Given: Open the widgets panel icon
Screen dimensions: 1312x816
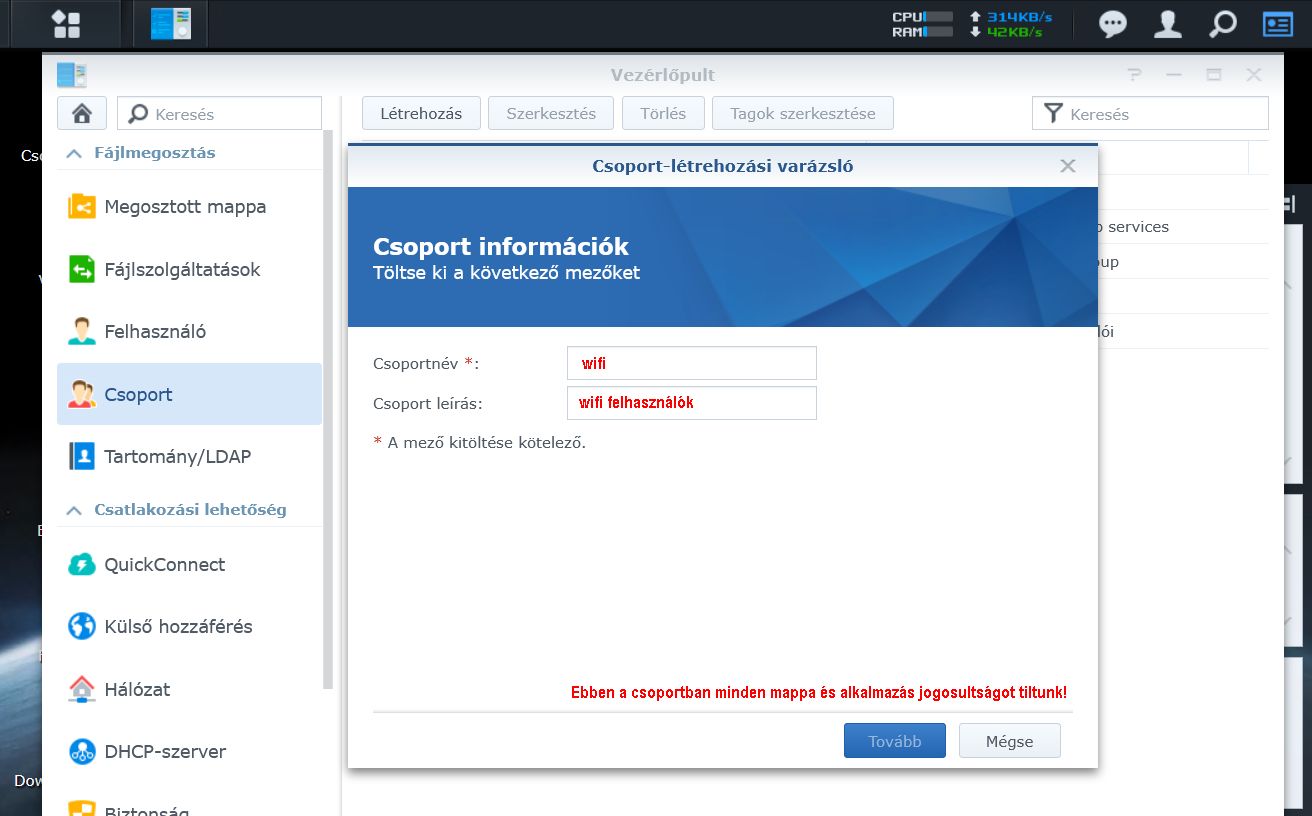Looking at the screenshot, I should [1277, 24].
